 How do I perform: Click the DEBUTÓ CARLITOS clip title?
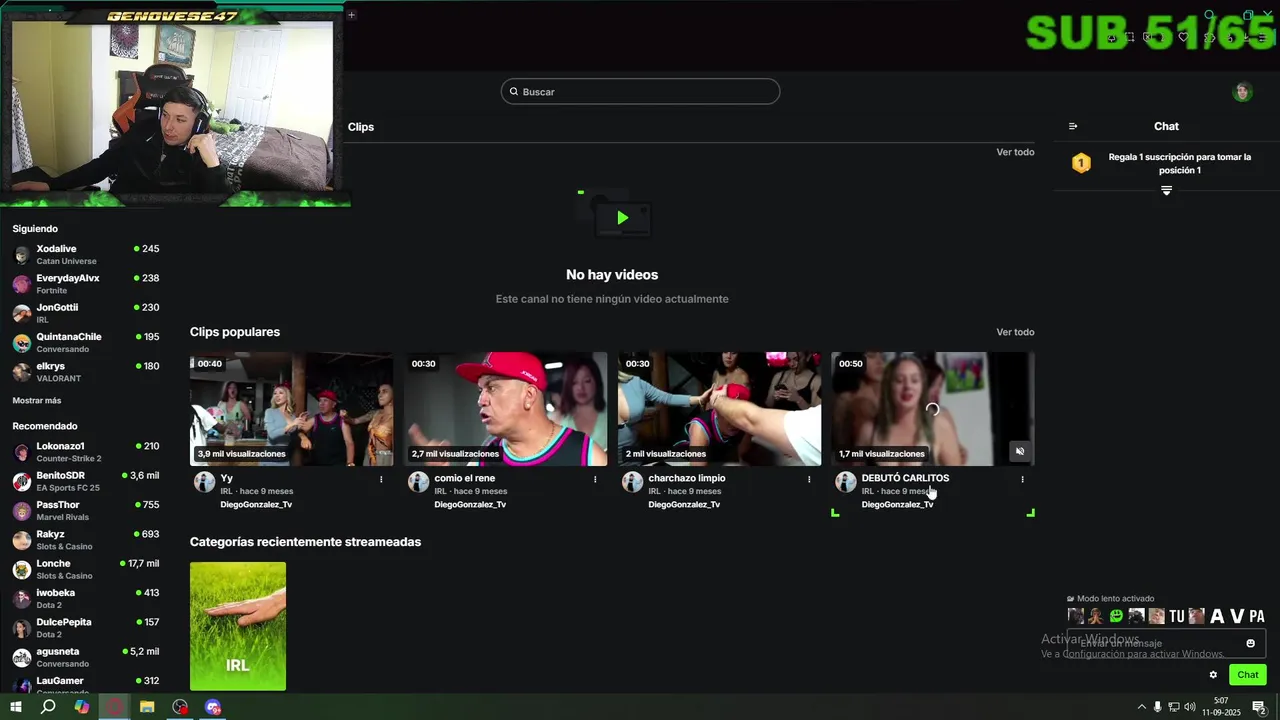(905, 478)
